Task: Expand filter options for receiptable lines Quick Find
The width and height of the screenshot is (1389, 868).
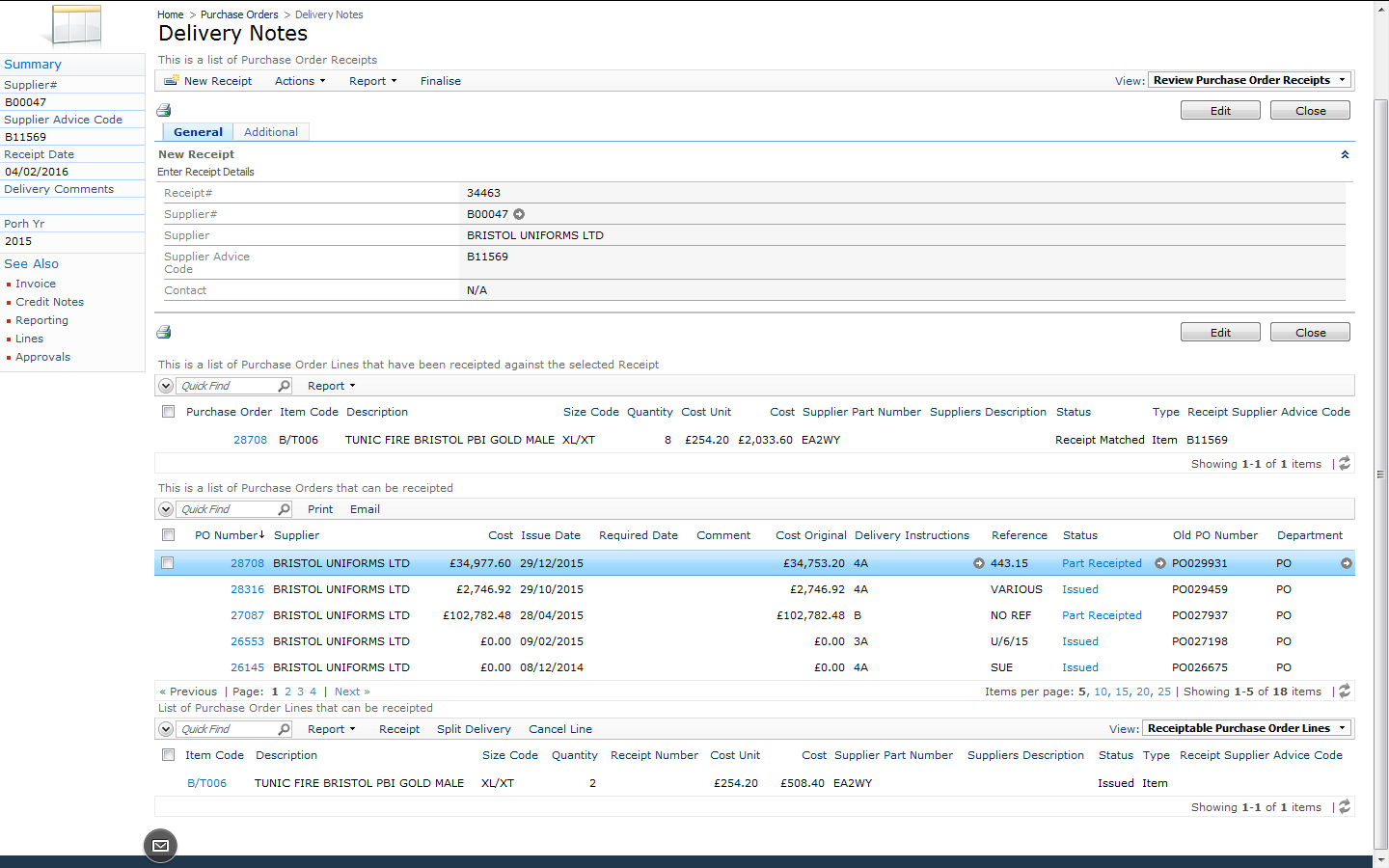Action: pos(166,729)
